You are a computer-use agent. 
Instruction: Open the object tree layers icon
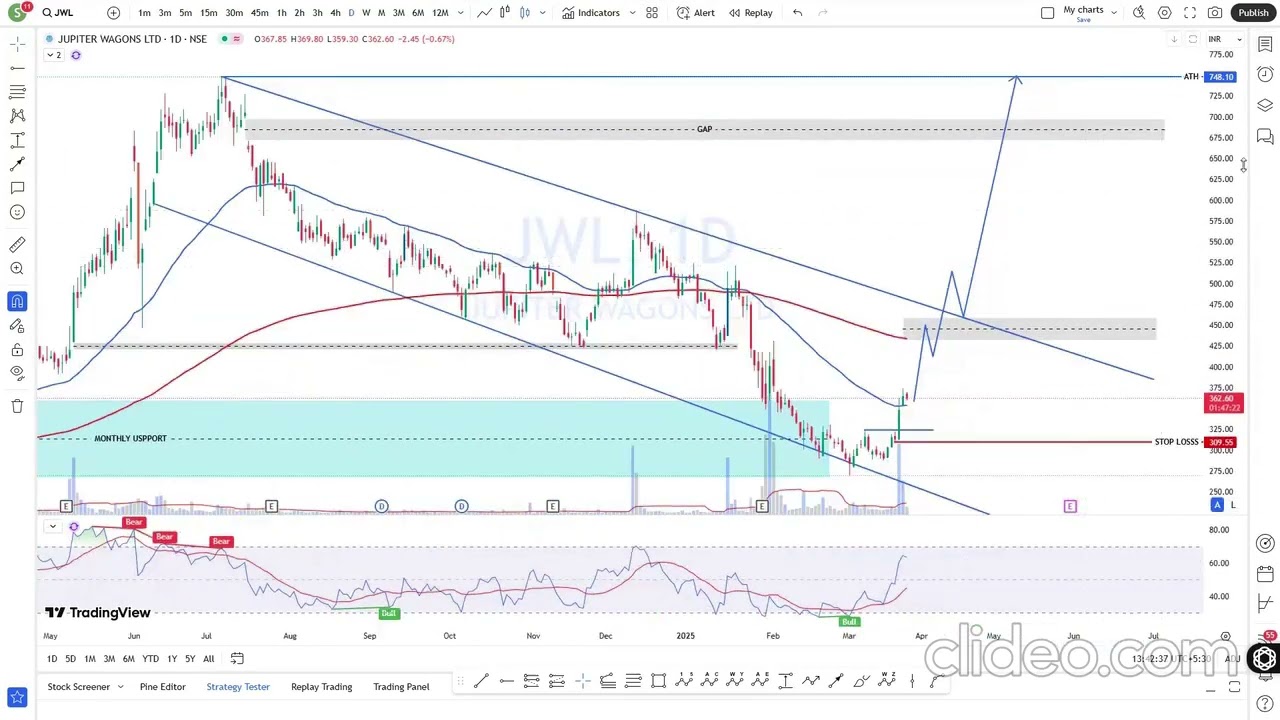pos(1265,105)
